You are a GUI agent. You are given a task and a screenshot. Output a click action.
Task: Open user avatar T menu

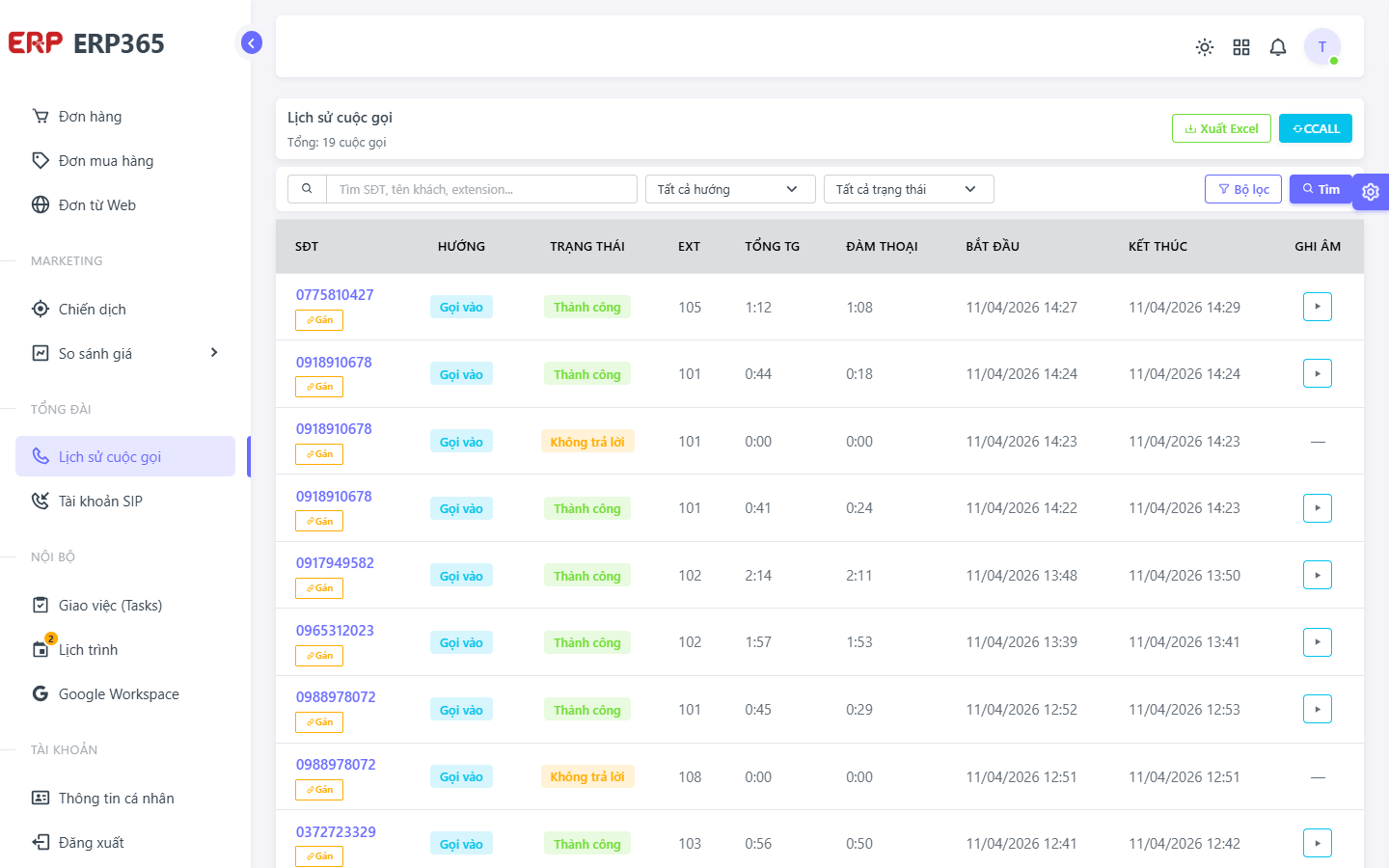tap(1322, 47)
